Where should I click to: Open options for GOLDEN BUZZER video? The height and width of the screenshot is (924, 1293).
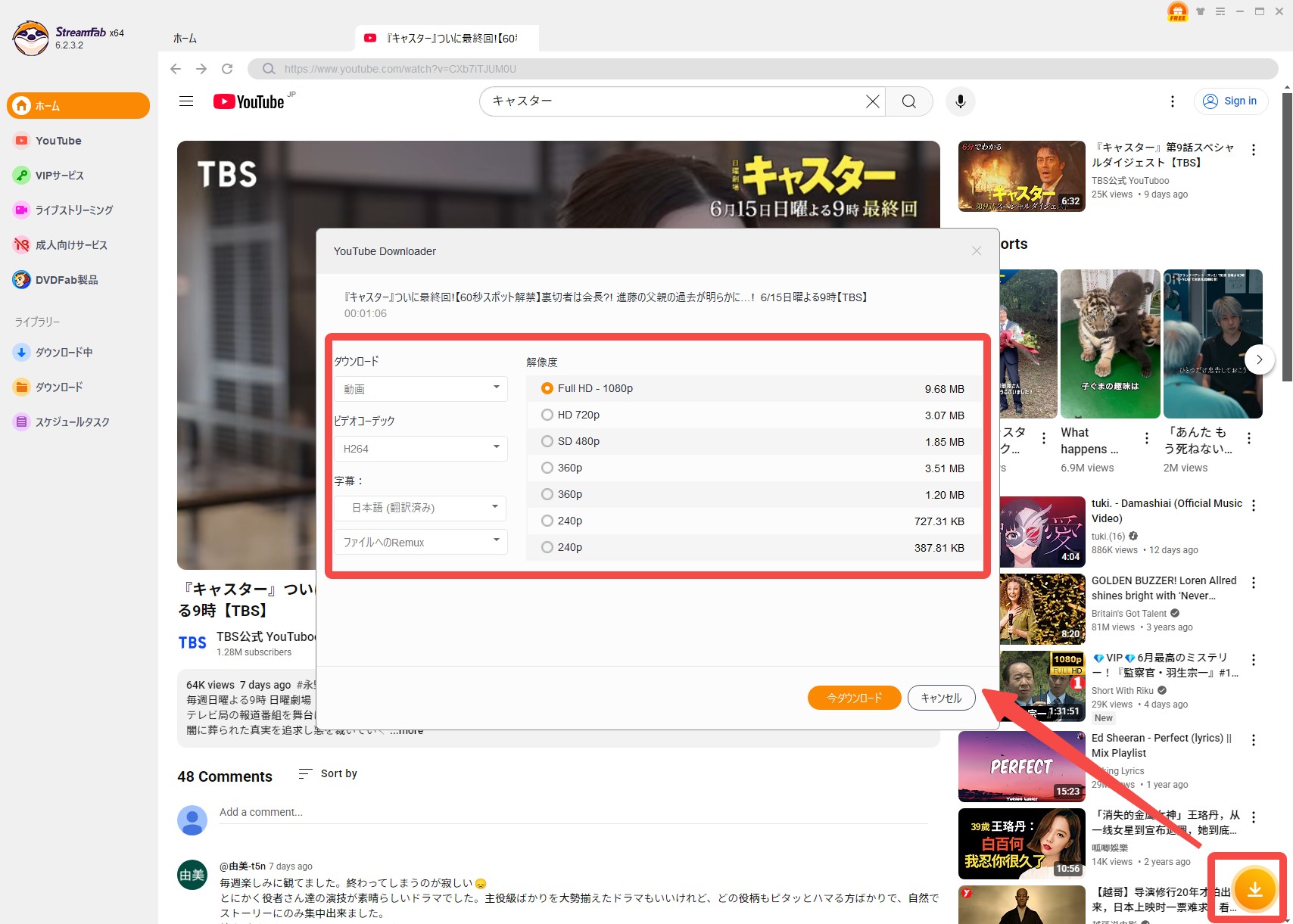tap(1254, 583)
